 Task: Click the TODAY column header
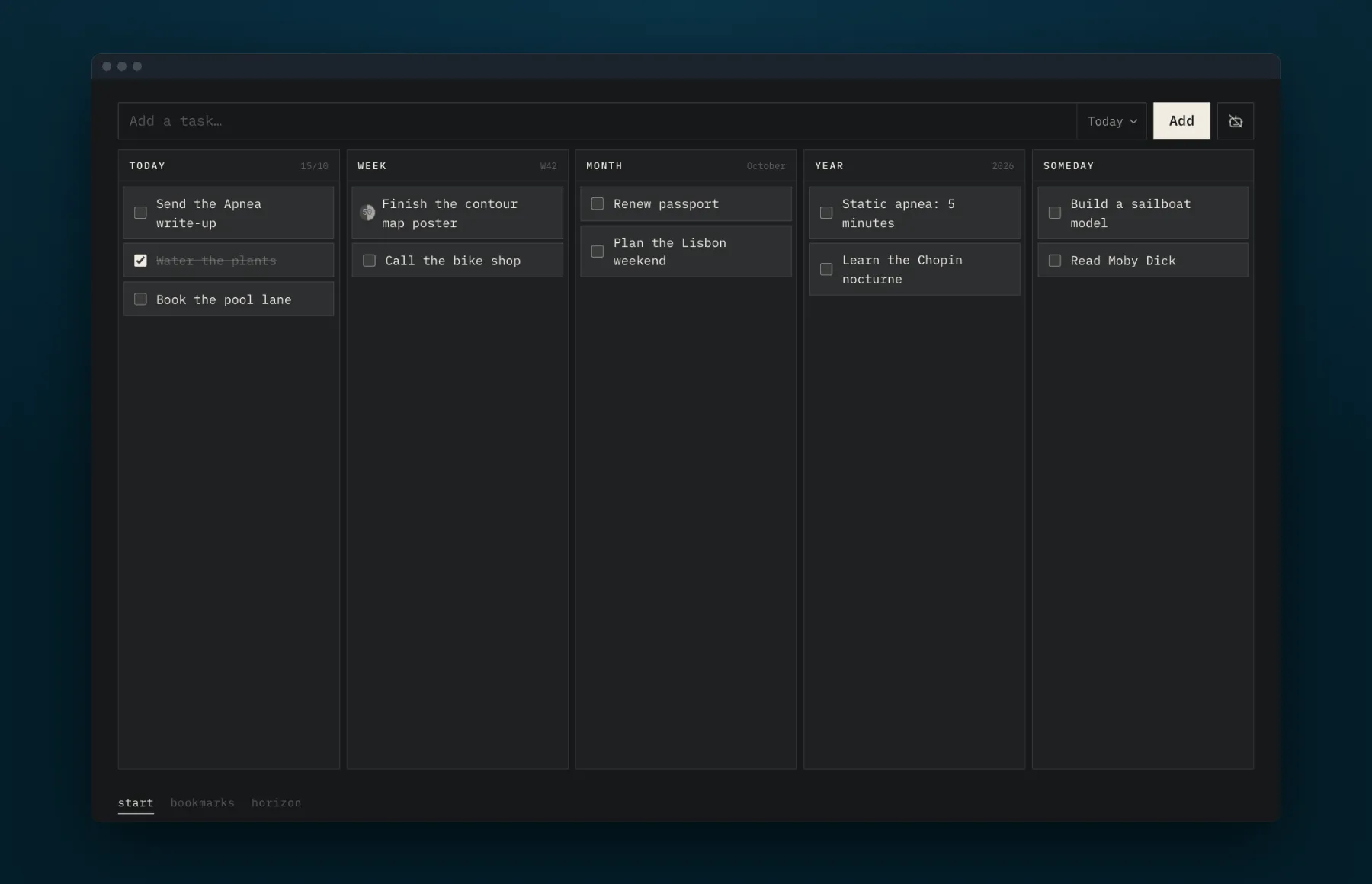click(x=147, y=166)
